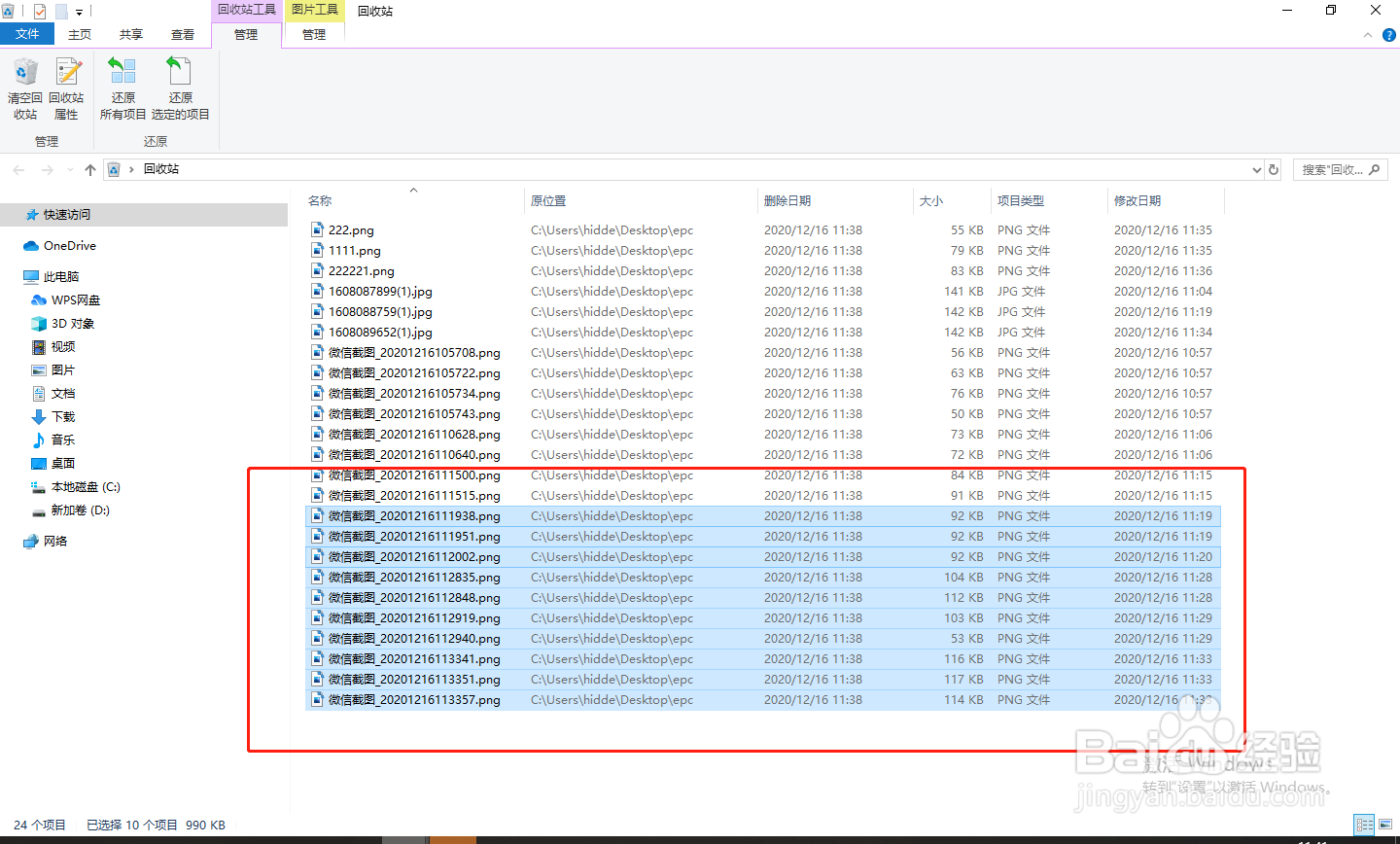This screenshot has width=1400, height=844.
Task: Select 微信截图_20201216111500.png
Action: pos(414,475)
